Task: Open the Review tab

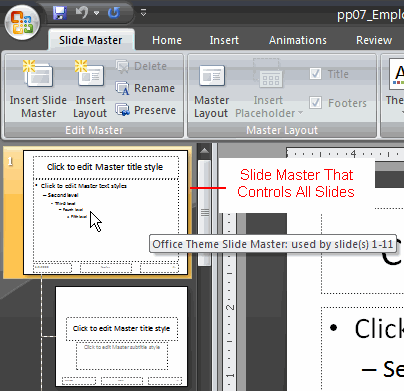Action: 374,40
